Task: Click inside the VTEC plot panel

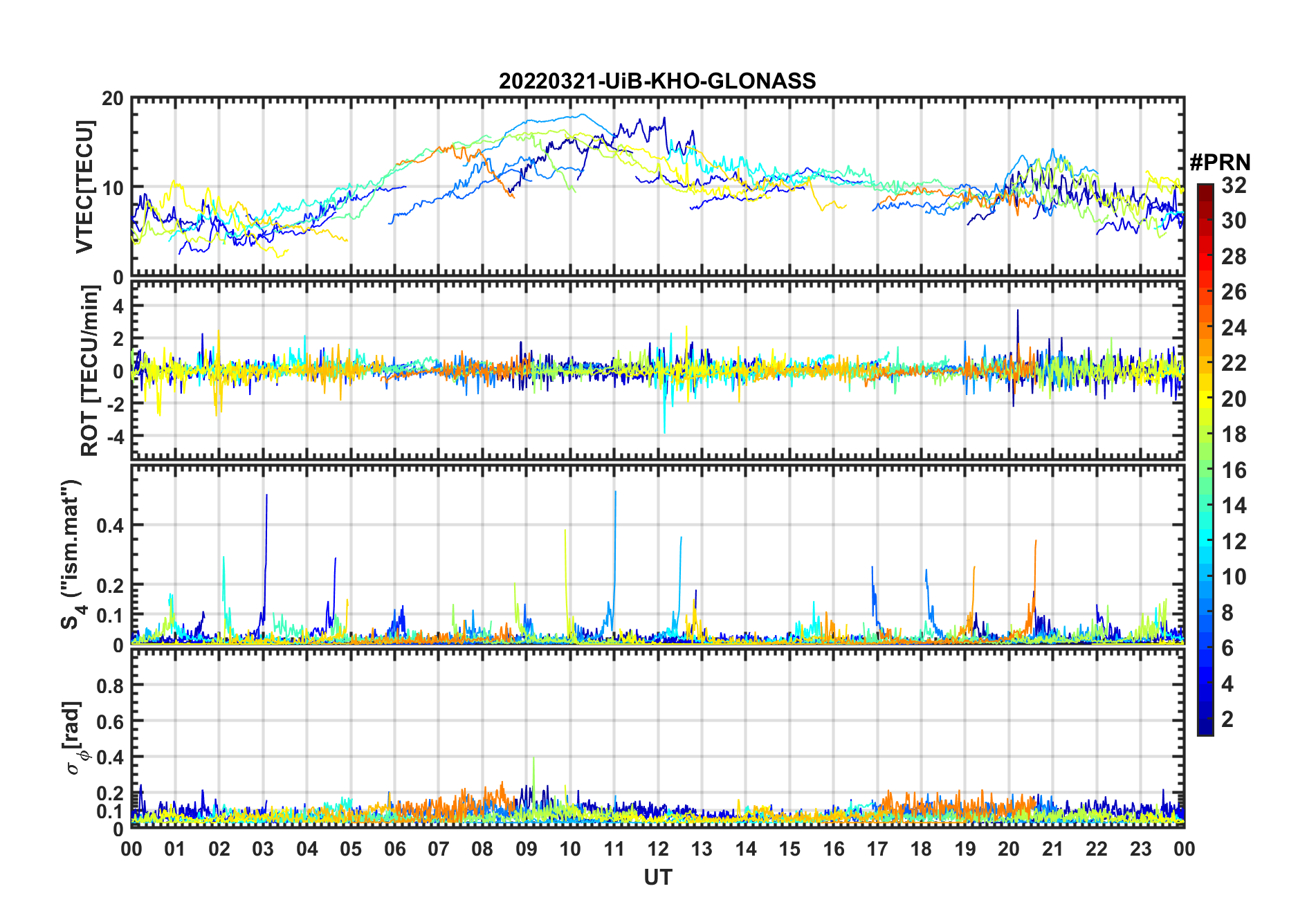Action: coord(658,187)
